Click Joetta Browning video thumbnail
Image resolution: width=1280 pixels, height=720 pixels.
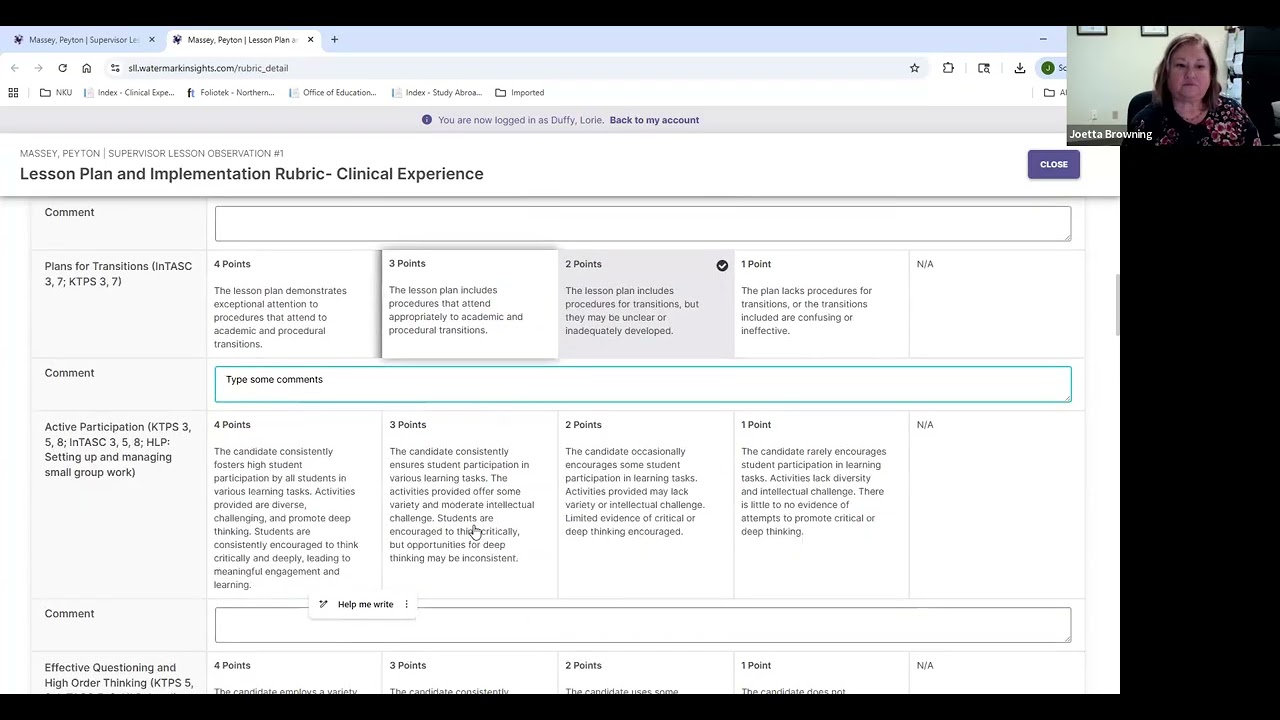[x=1173, y=86]
